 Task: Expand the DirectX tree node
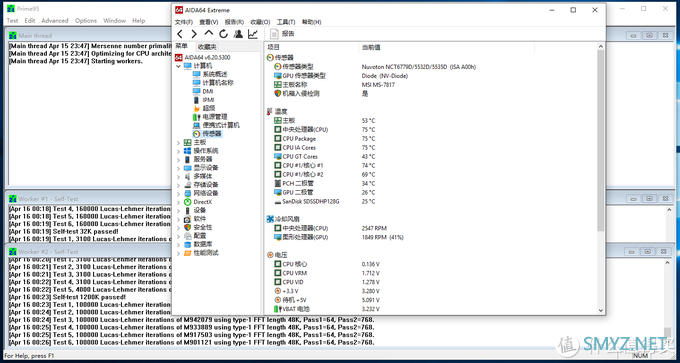178,202
